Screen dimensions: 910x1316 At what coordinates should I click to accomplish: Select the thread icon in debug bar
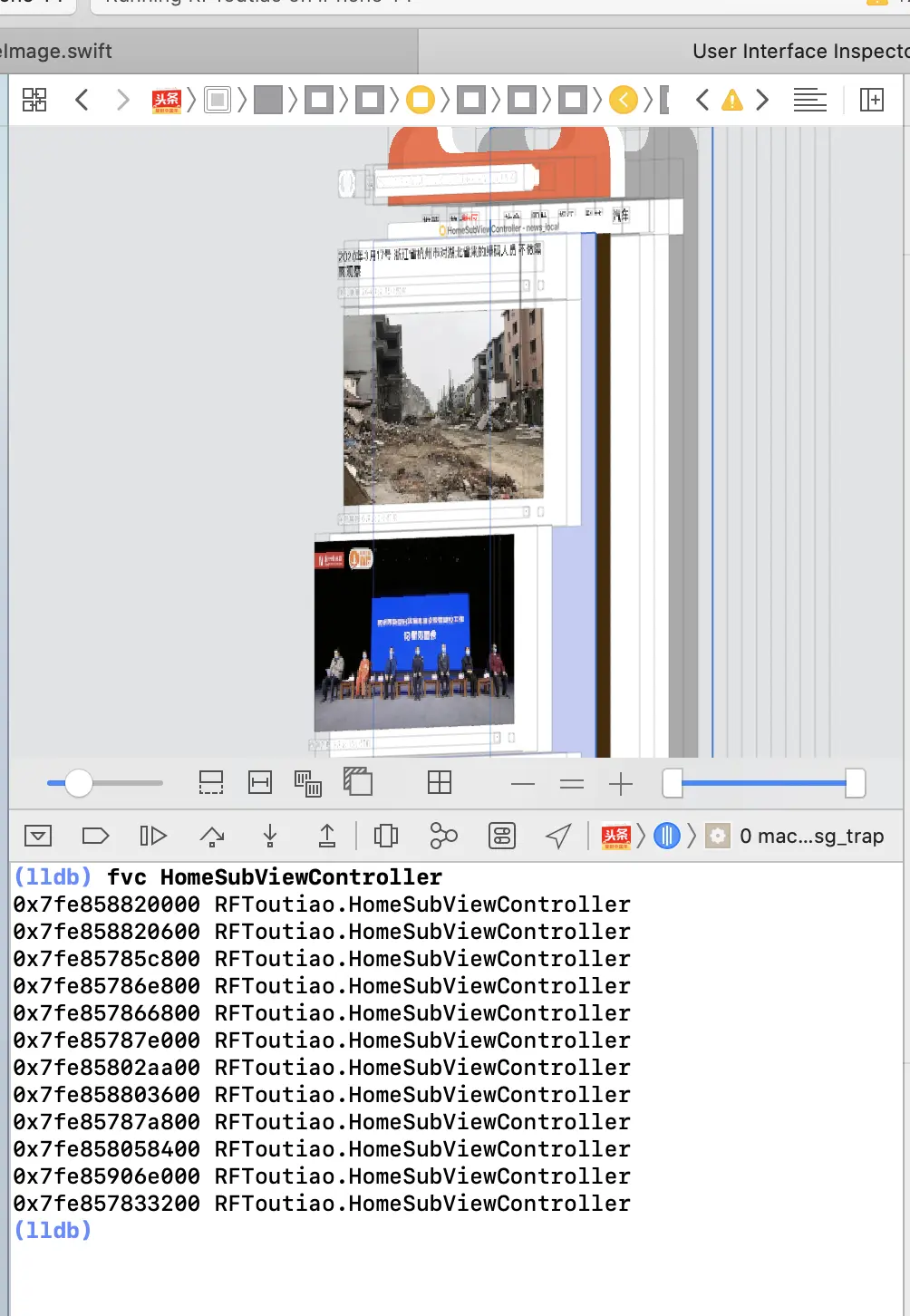[x=667, y=836]
